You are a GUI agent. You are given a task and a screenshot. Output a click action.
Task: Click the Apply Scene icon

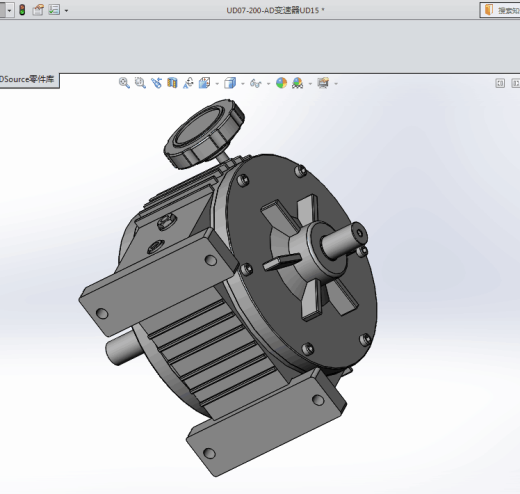coord(298,83)
